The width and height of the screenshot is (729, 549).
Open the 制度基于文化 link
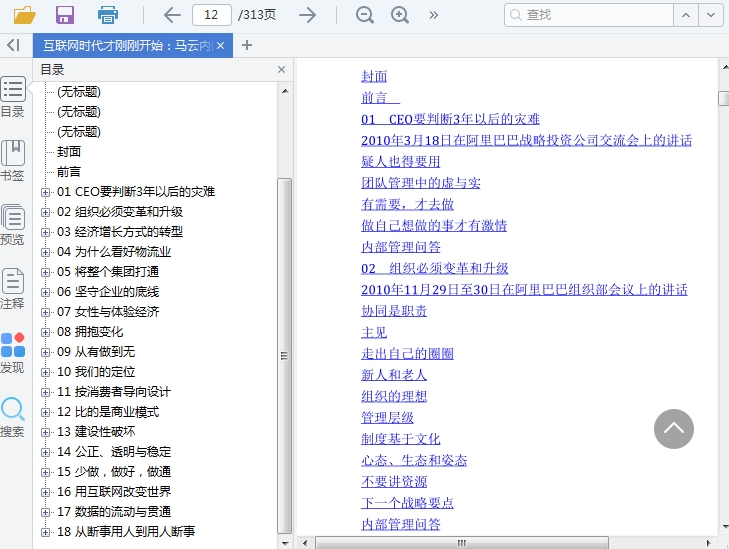400,439
